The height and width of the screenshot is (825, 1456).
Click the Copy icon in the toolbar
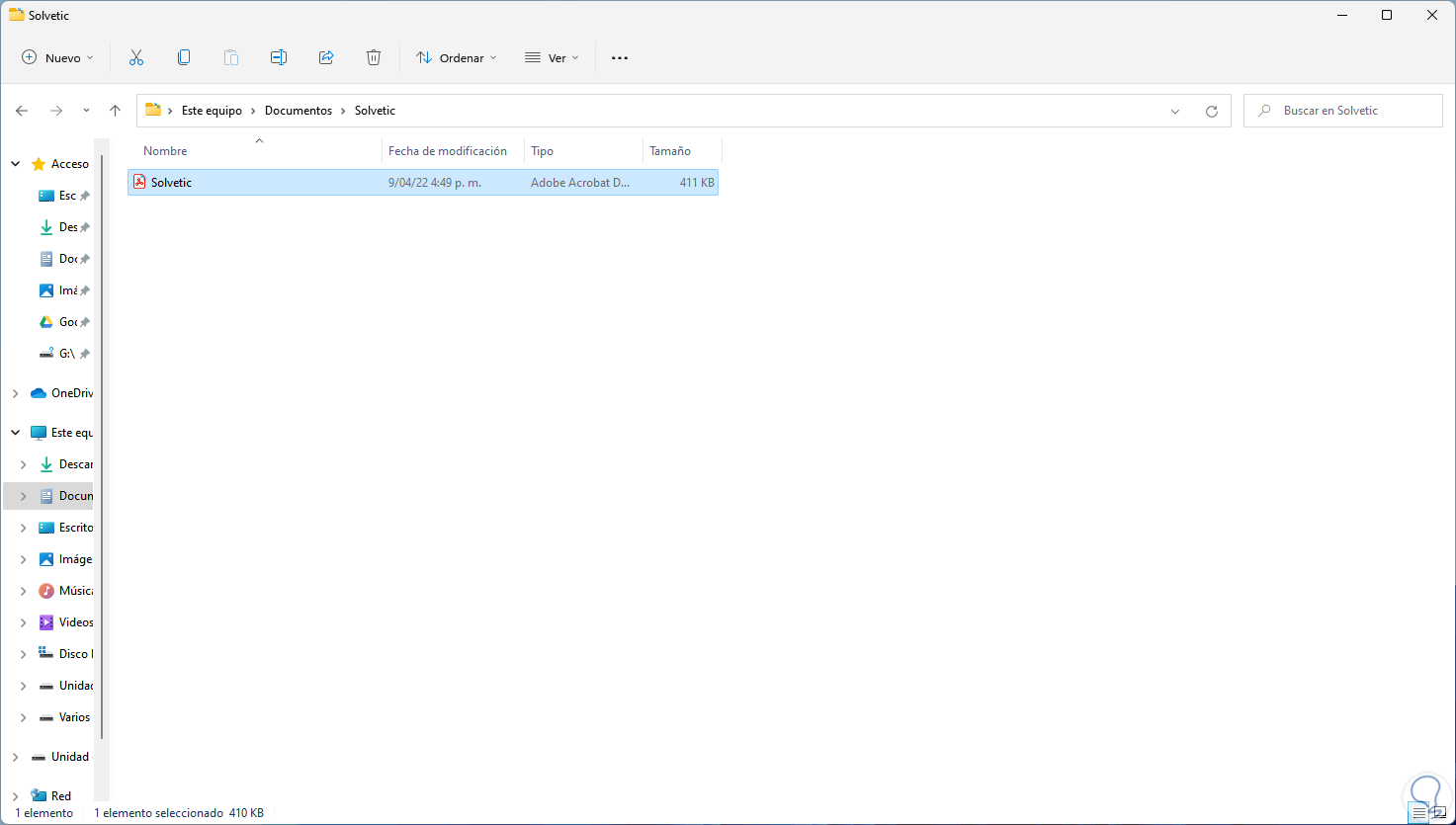184,57
